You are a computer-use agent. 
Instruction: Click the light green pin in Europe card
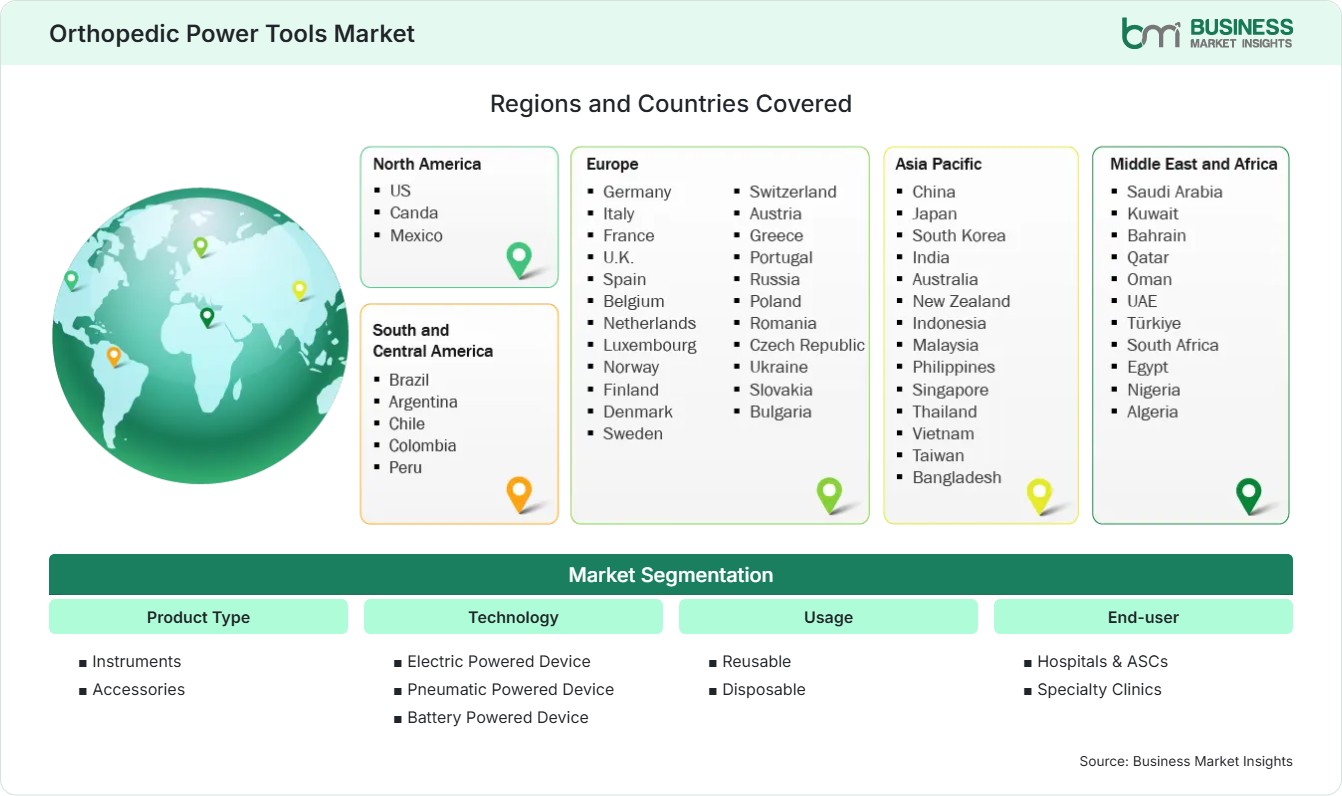tap(829, 495)
